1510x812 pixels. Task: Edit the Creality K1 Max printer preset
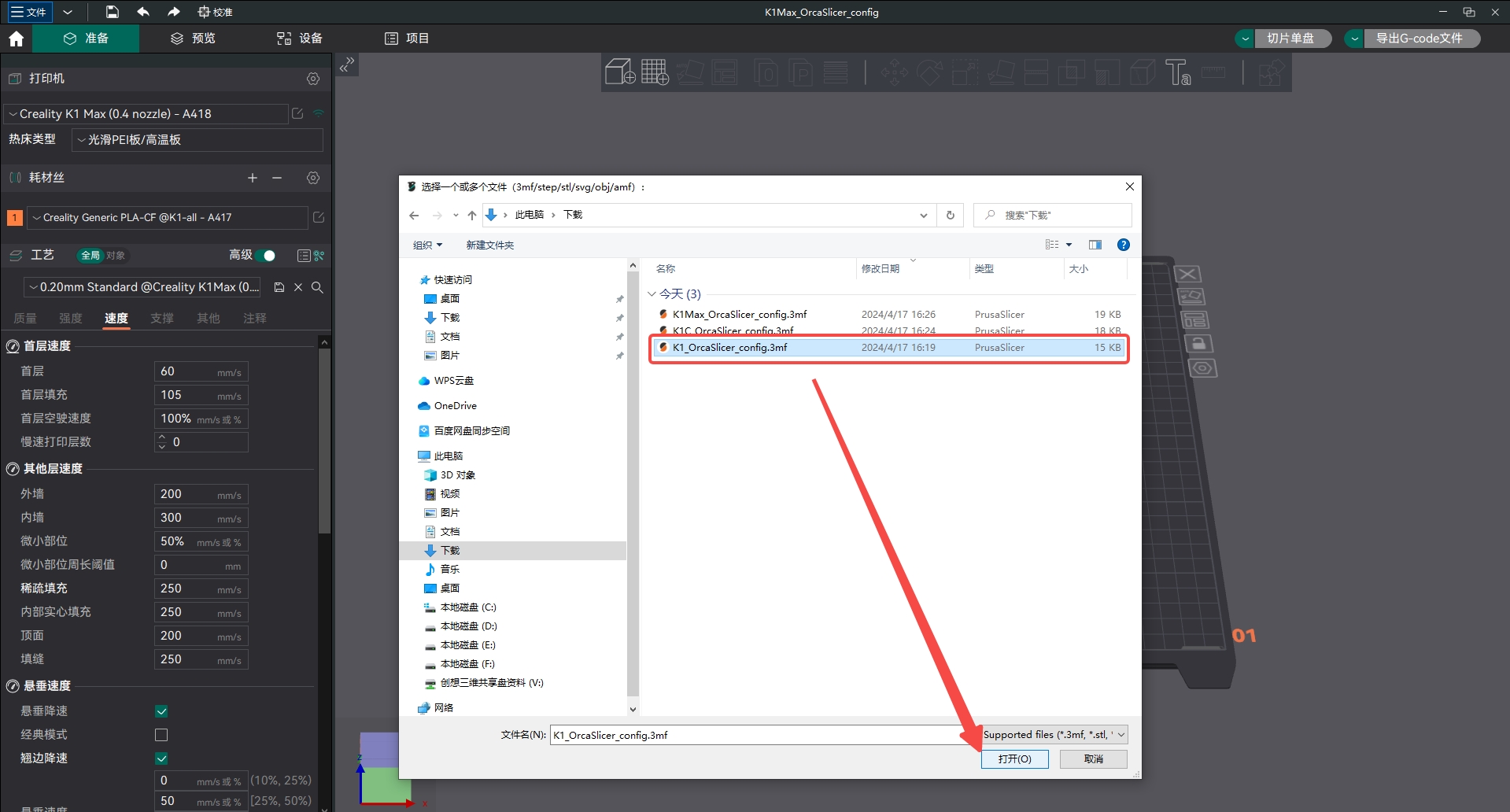[297, 113]
